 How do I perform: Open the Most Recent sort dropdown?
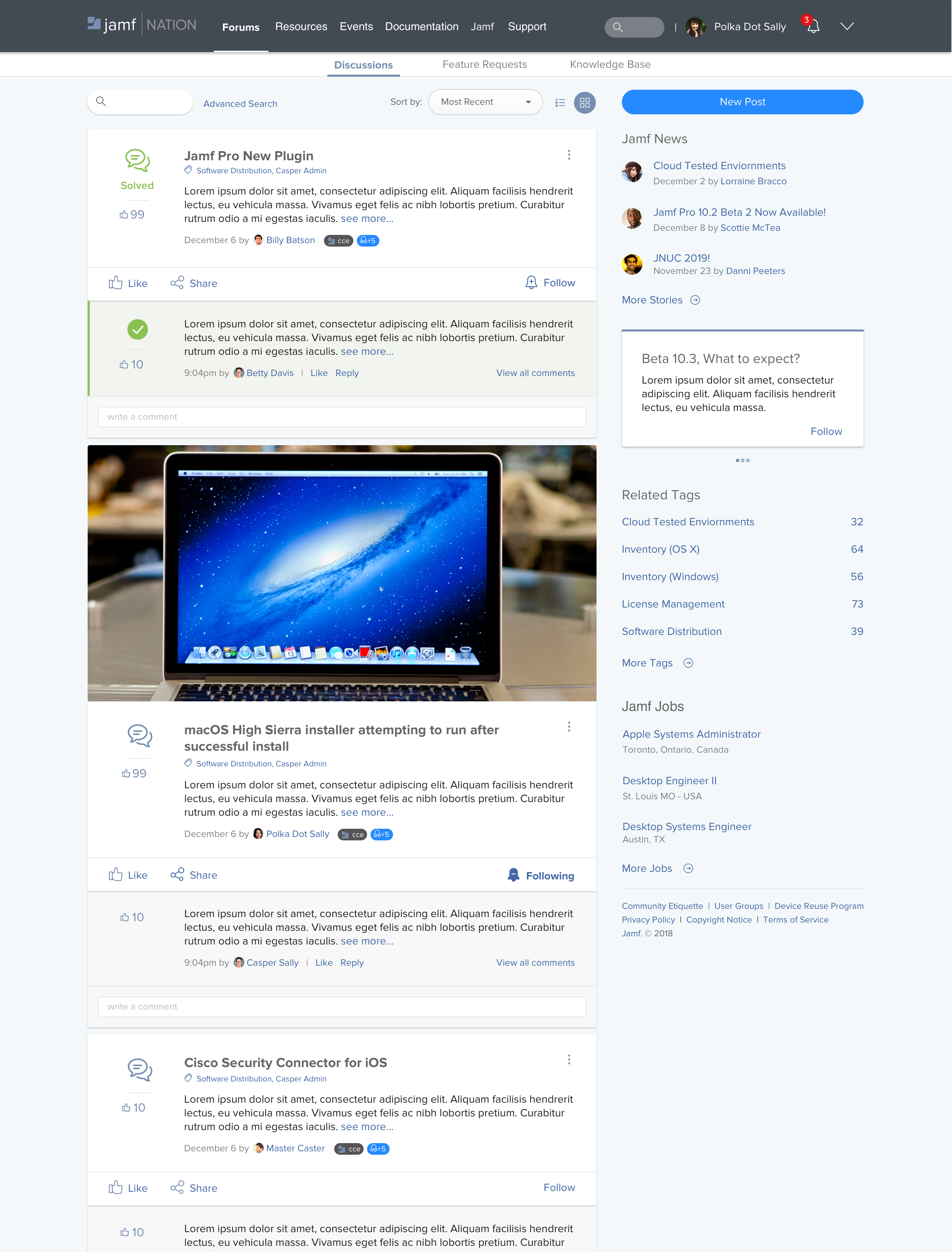click(485, 102)
